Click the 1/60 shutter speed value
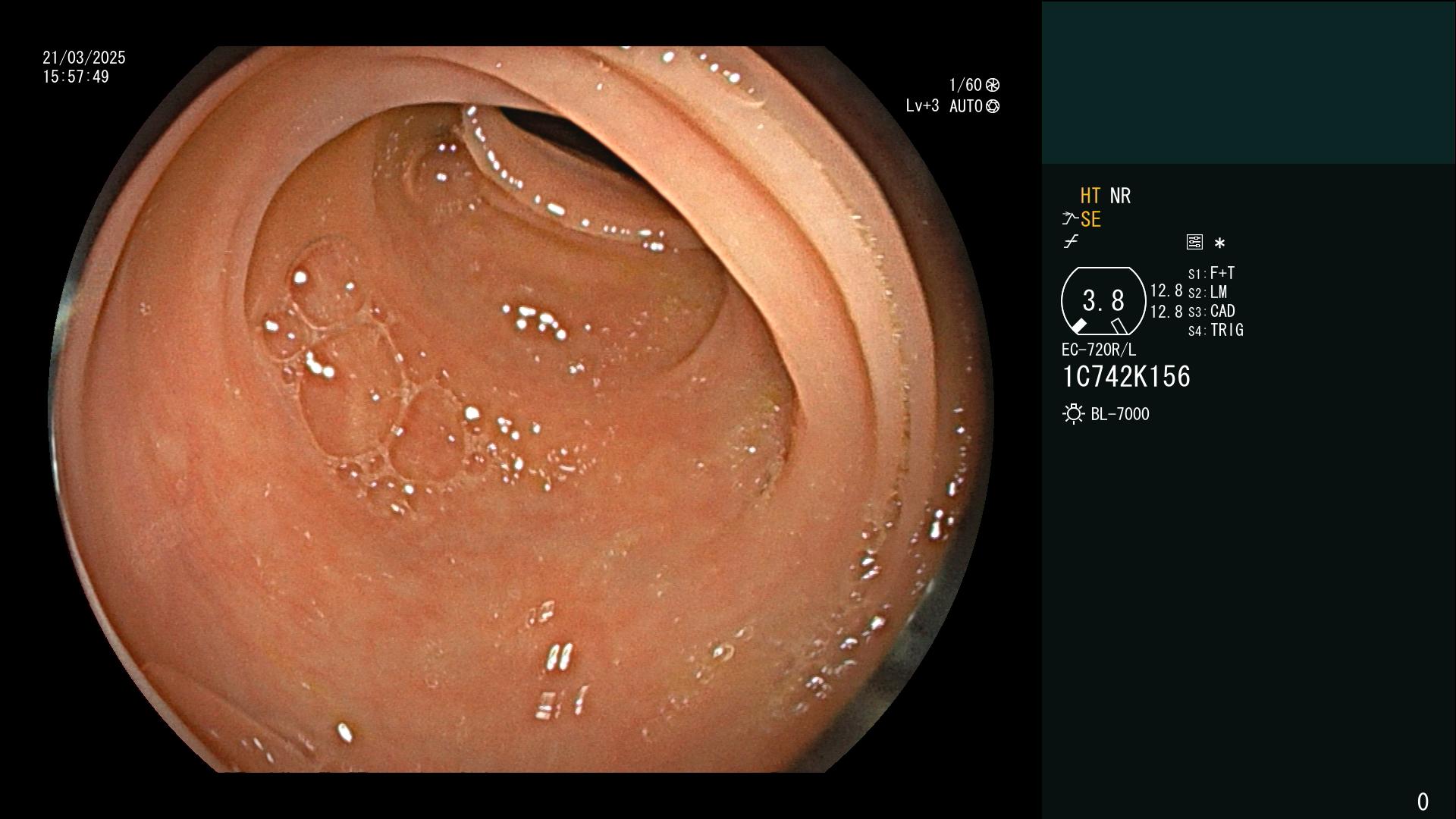 pos(965,85)
